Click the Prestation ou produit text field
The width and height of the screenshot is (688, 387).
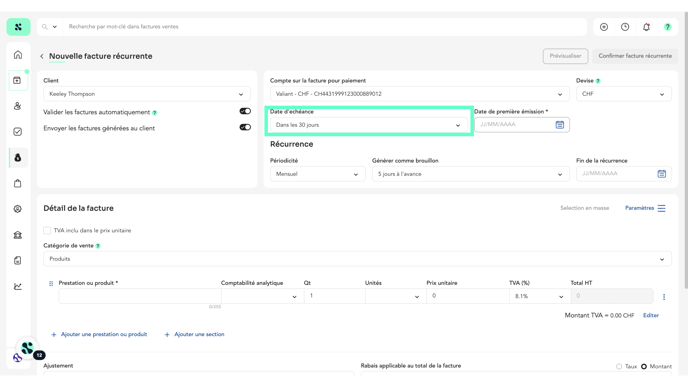click(140, 296)
